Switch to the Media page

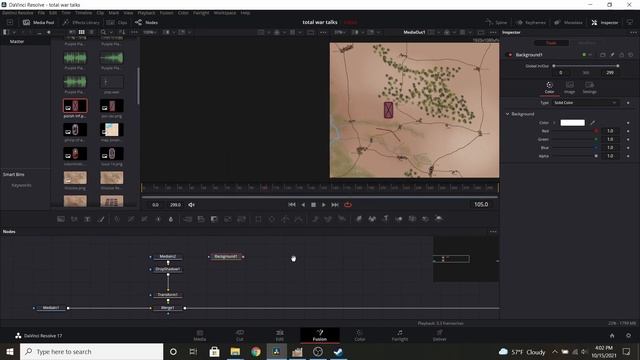tap(200, 335)
